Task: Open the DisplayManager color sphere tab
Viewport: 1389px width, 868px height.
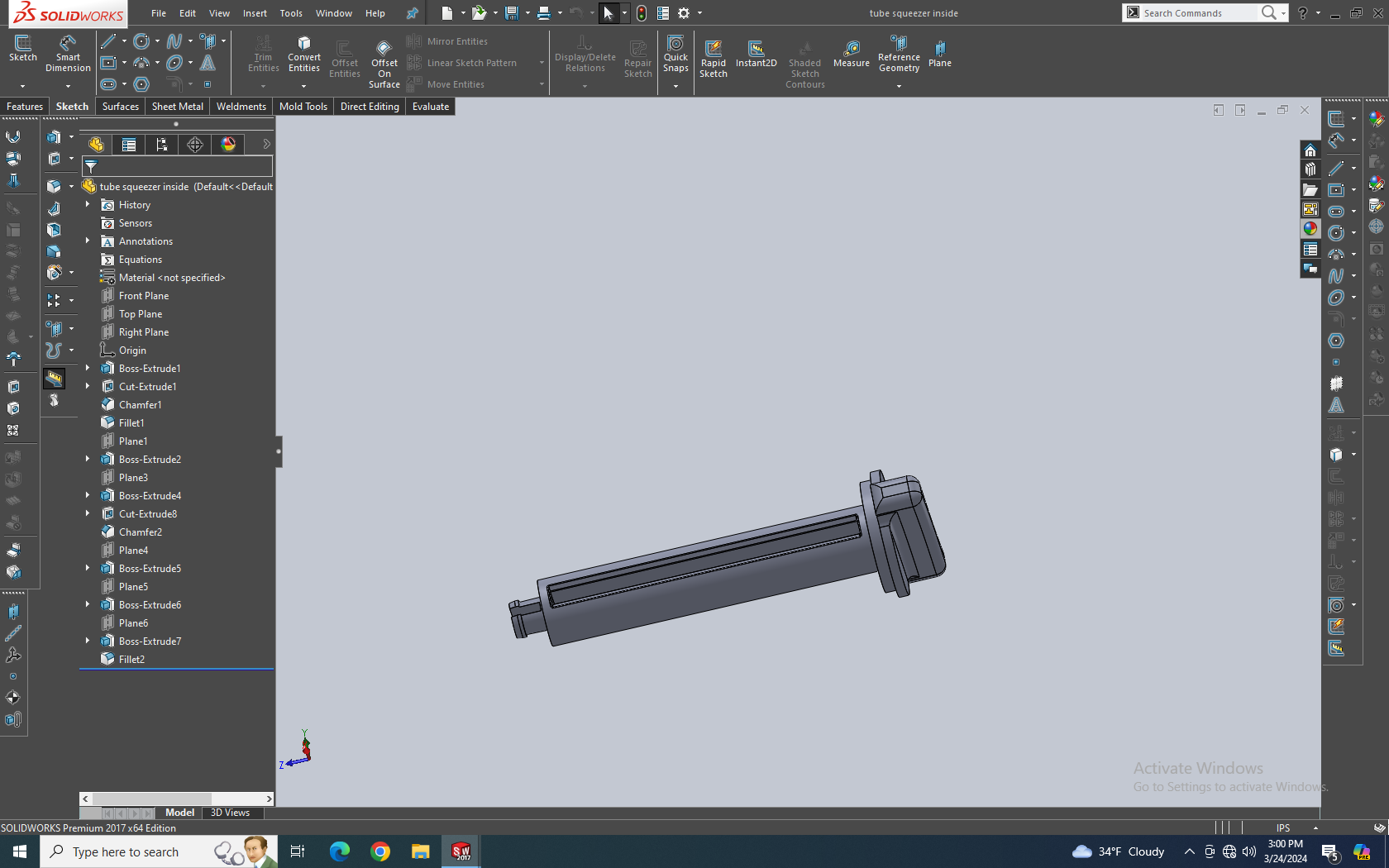Action: click(228, 145)
